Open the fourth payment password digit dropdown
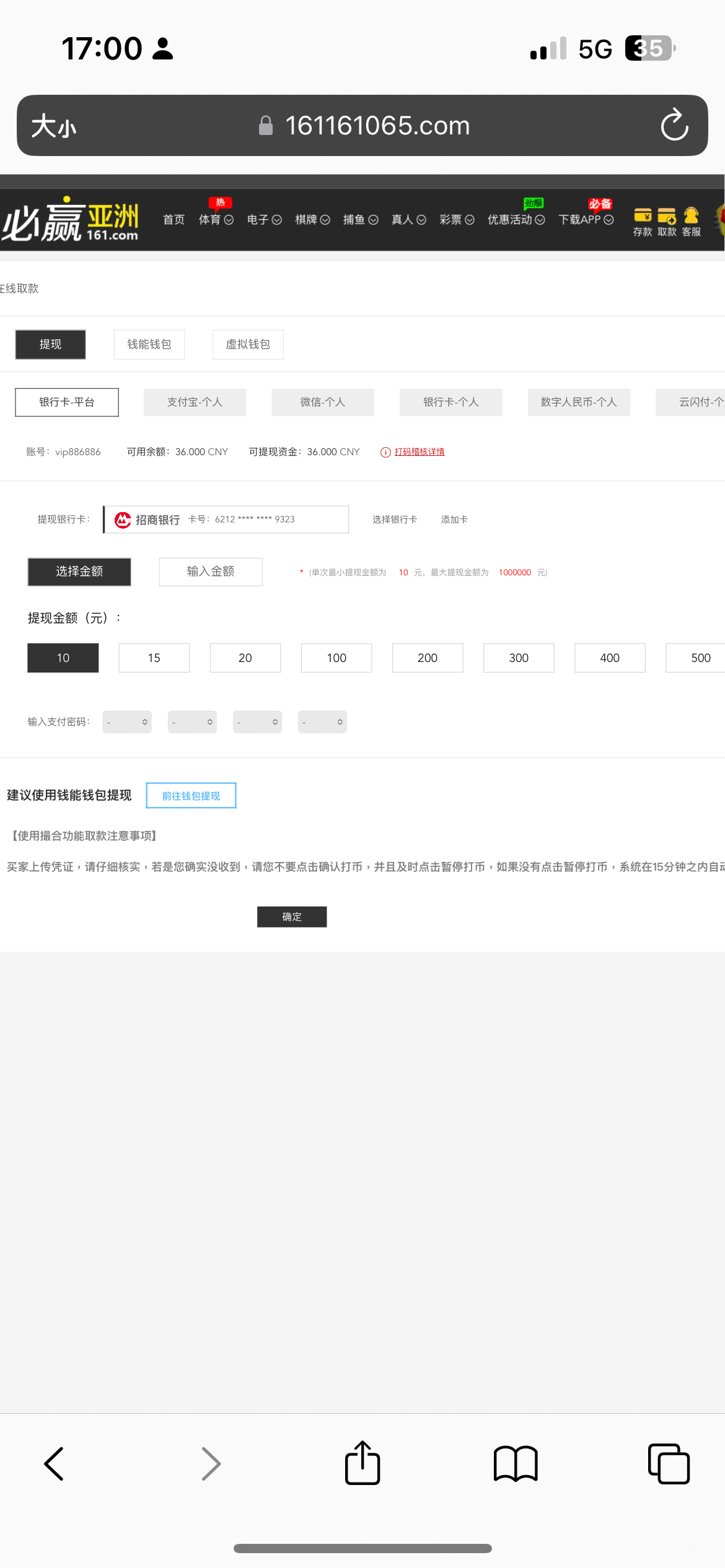The image size is (725, 1568). 322,722
